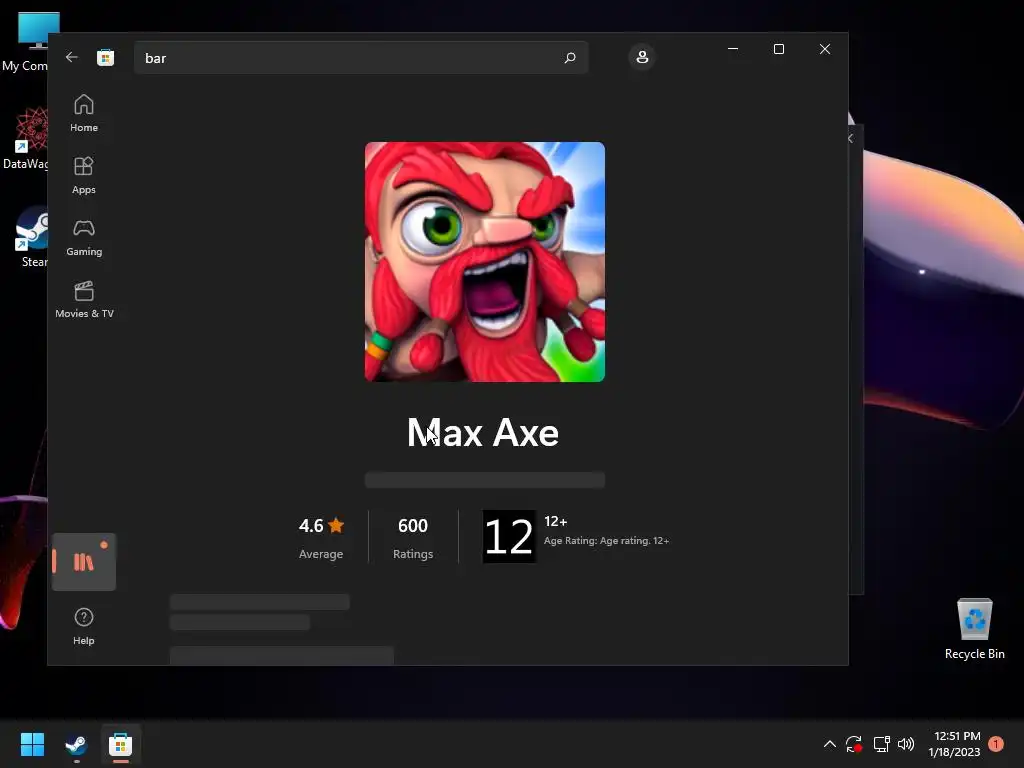Click the Microsoft Store logo icon in title bar
The image size is (1024, 768).
(105, 57)
